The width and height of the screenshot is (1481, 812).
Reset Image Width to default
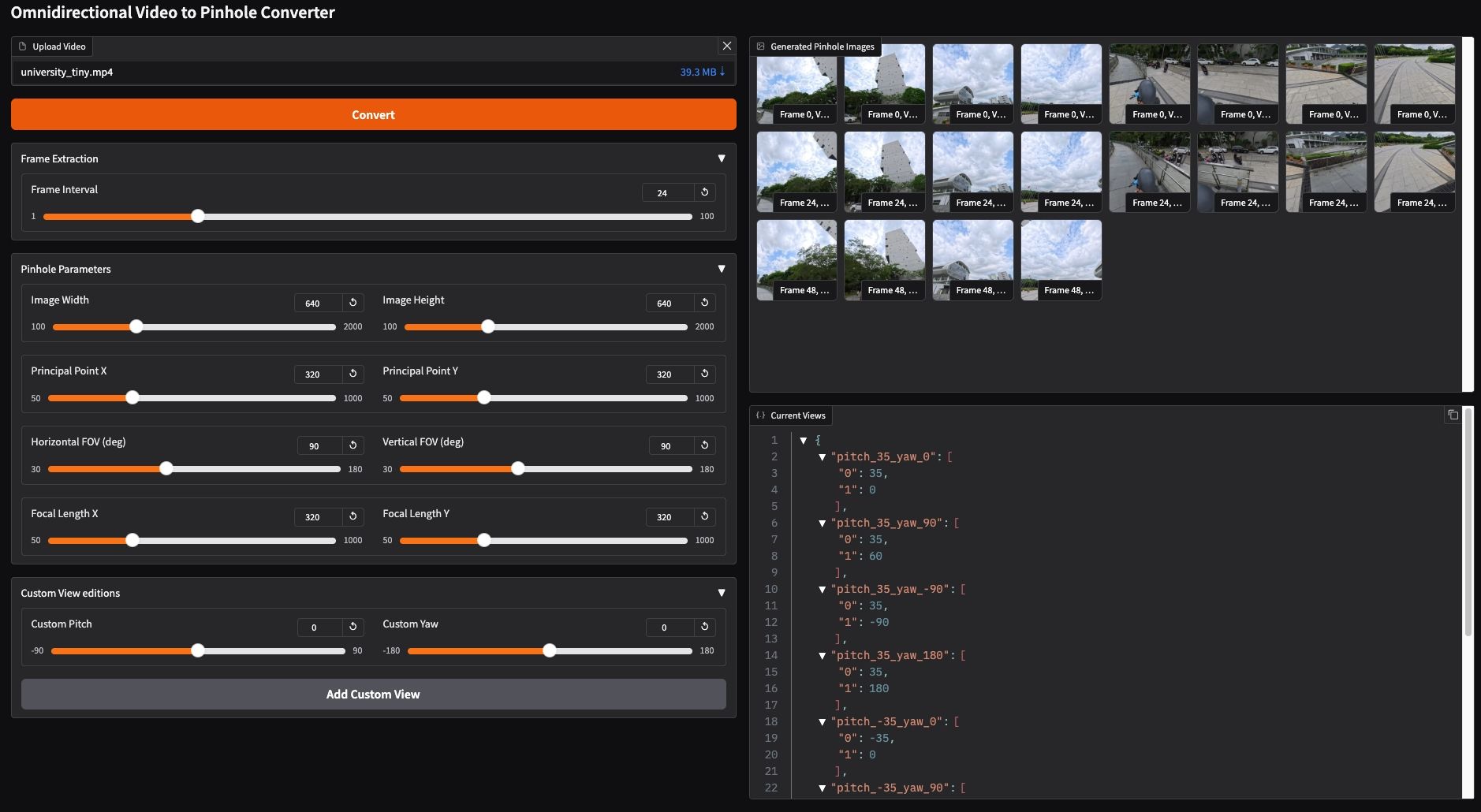tap(353, 303)
